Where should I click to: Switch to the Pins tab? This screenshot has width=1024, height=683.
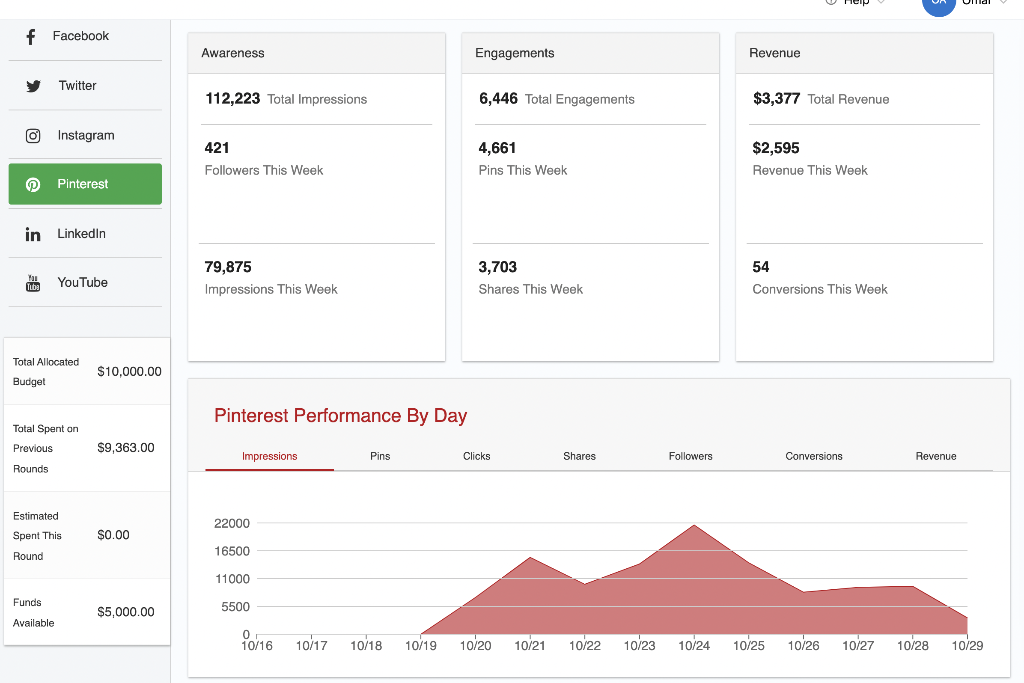coord(380,456)
